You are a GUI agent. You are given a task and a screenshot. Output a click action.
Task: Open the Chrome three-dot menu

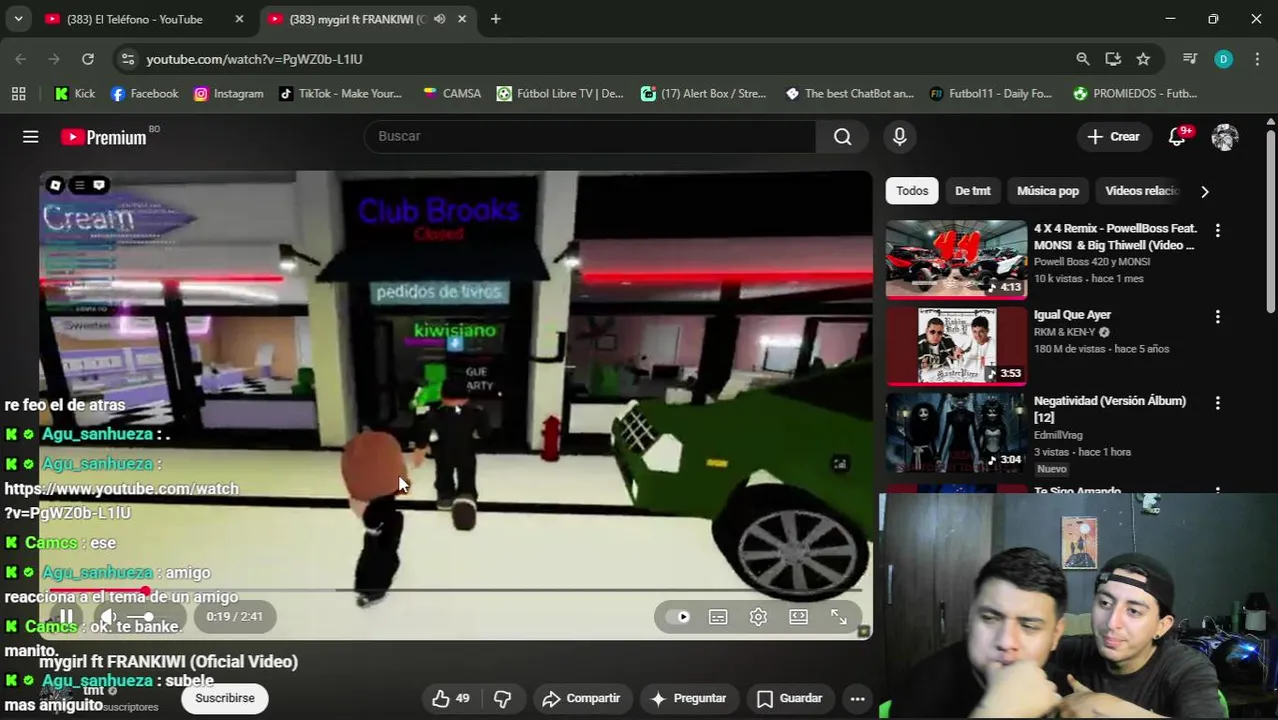1256,59
